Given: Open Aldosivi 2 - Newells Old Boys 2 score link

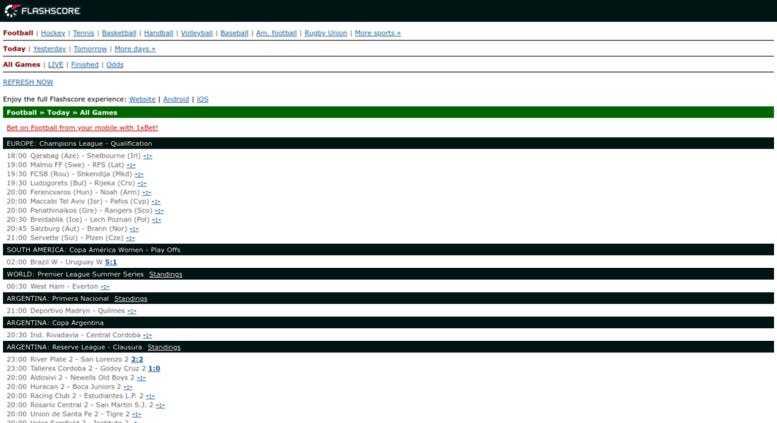Looking at the screenshot, I should pos(141,378).
